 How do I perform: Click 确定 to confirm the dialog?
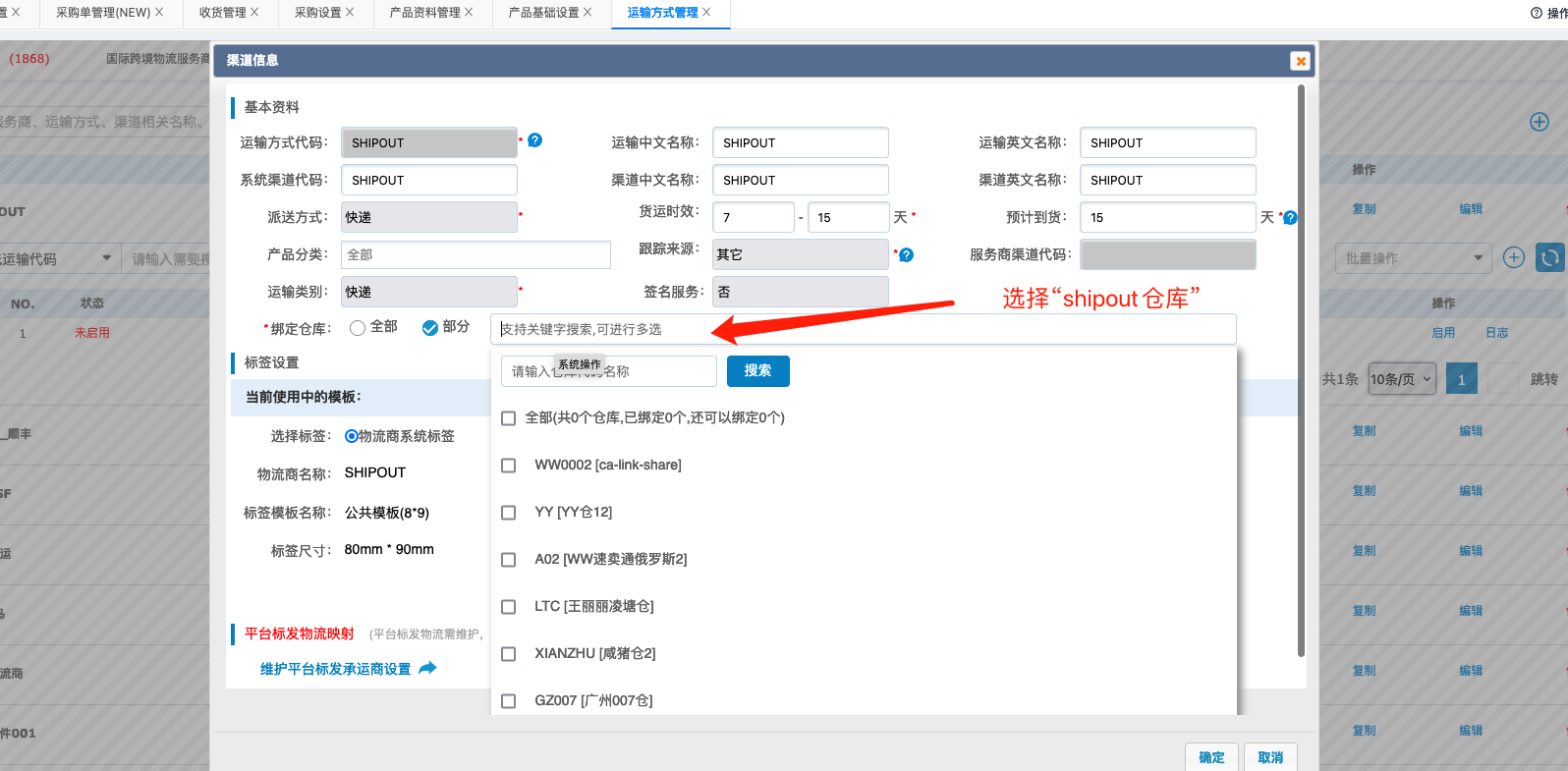(x=1211, y=757)
